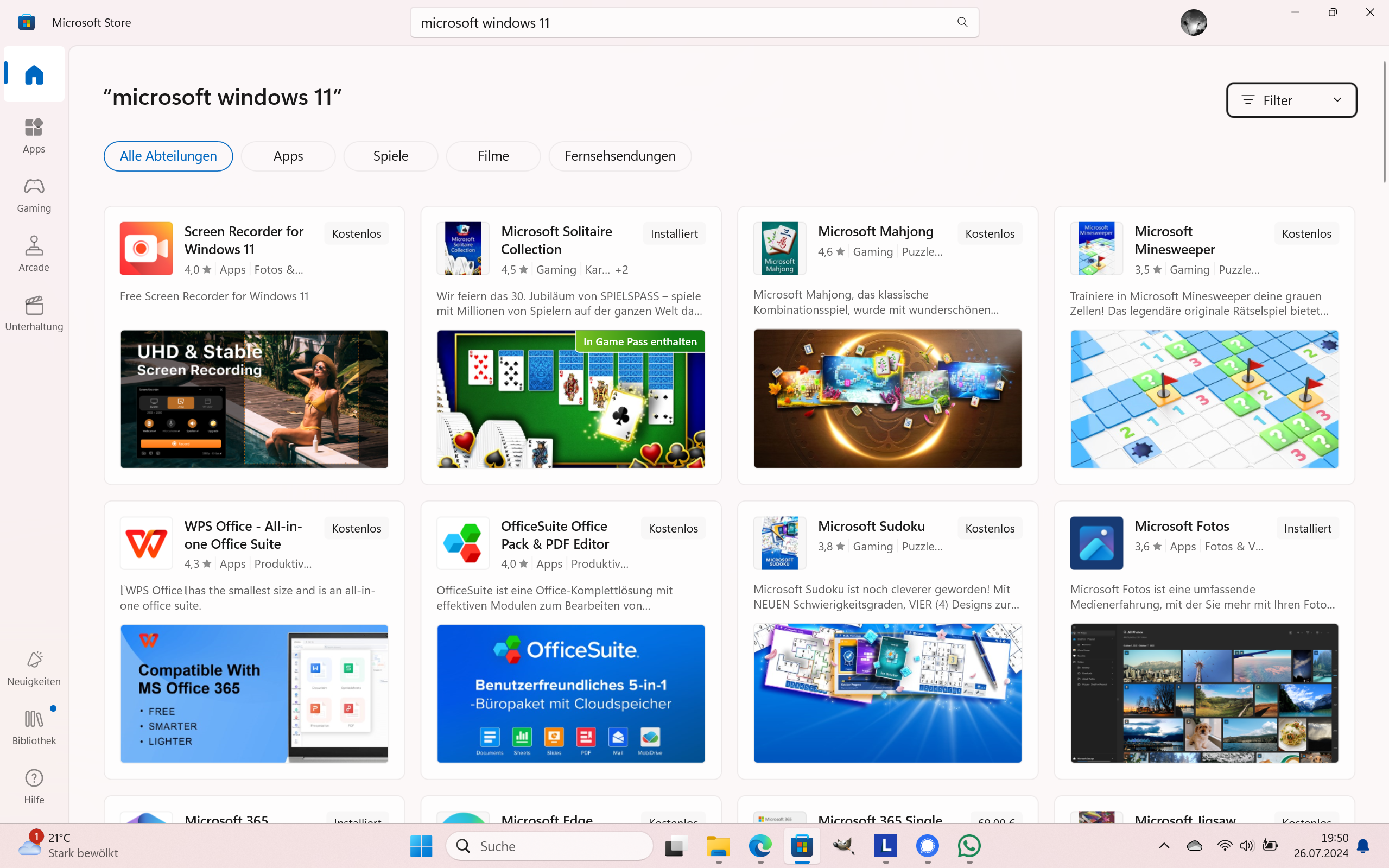Screen dimensions: 1389x868
Task: Open the Bibliothek section
Action: point(33,726)
